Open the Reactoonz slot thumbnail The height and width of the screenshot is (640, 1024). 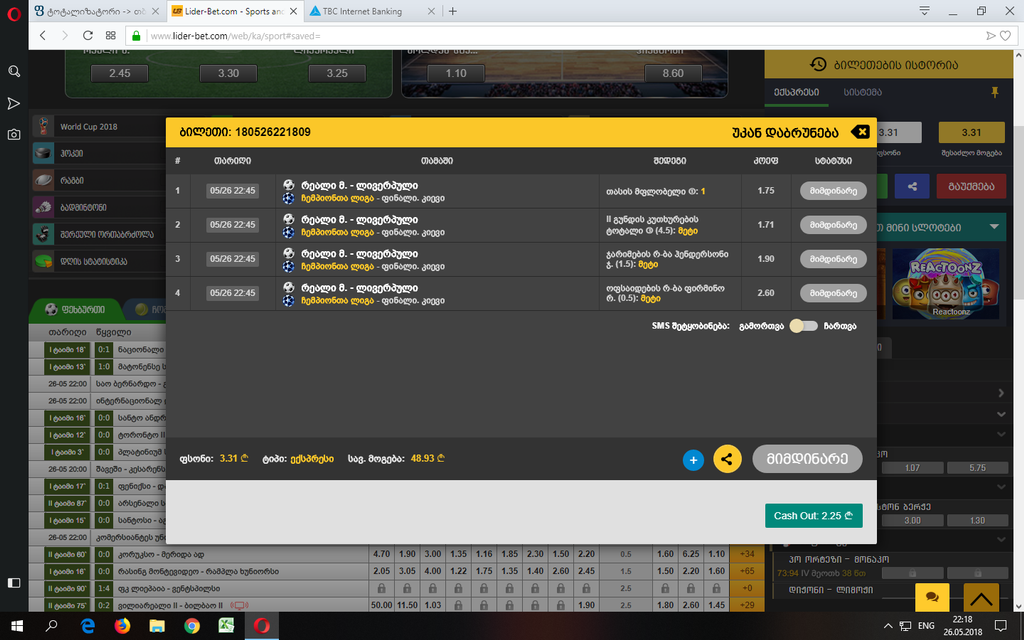946,283
